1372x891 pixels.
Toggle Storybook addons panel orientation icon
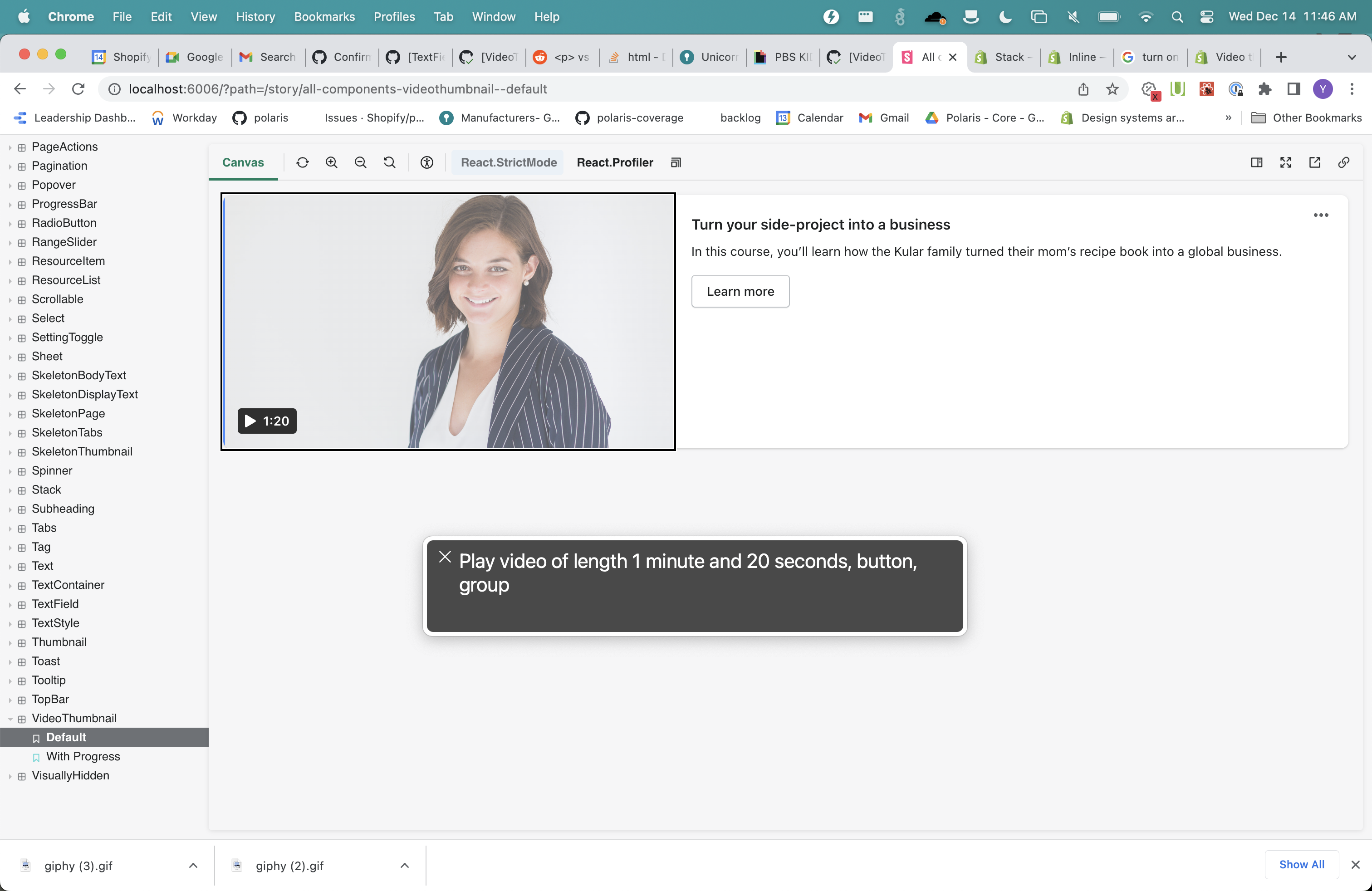(x=1257, y=162)
